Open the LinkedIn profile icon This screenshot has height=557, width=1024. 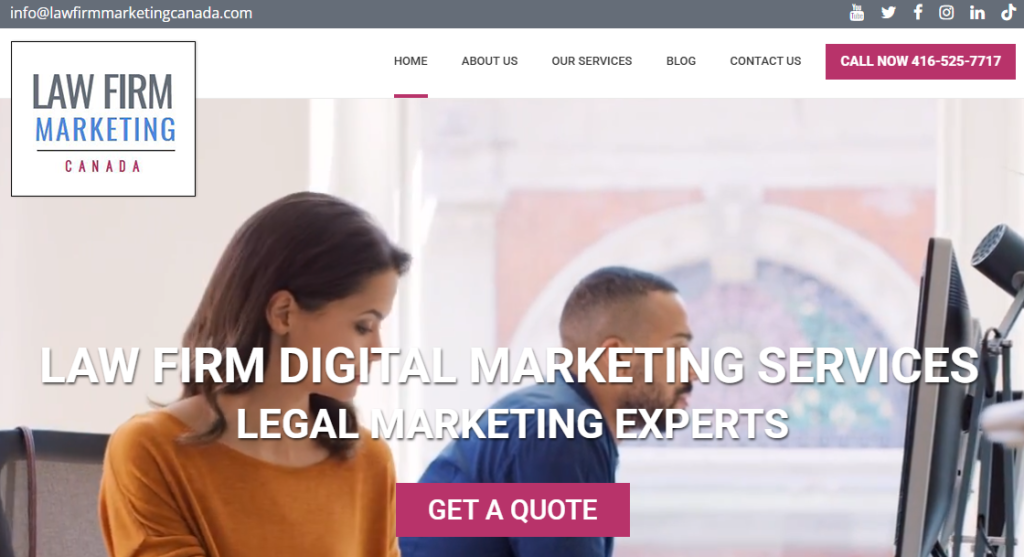[x=977, y=12]
